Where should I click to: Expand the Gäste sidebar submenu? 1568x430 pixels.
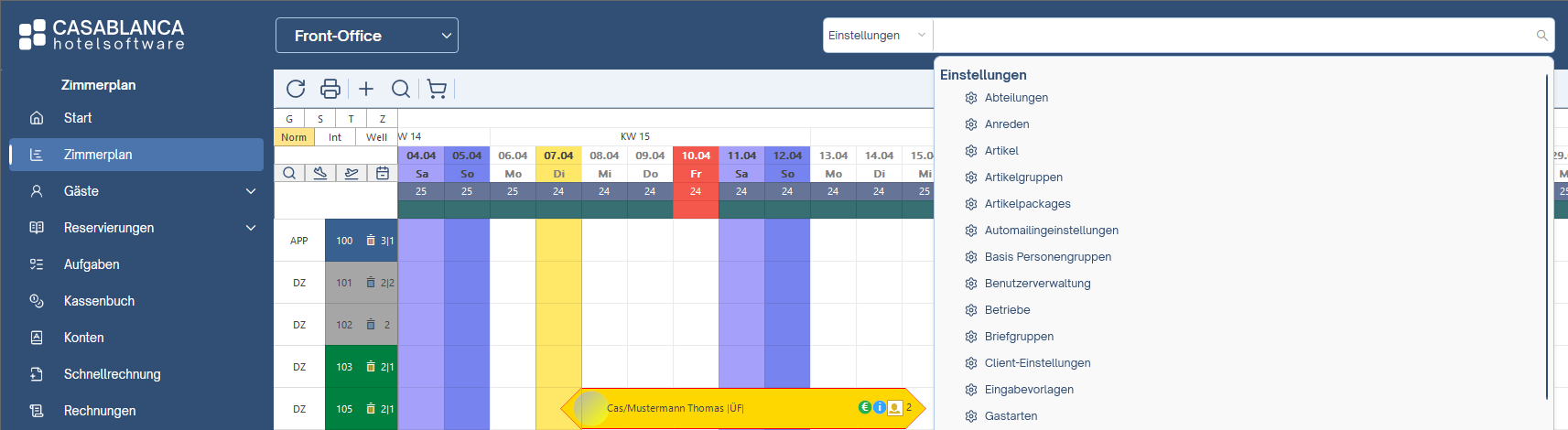(251, 191)
